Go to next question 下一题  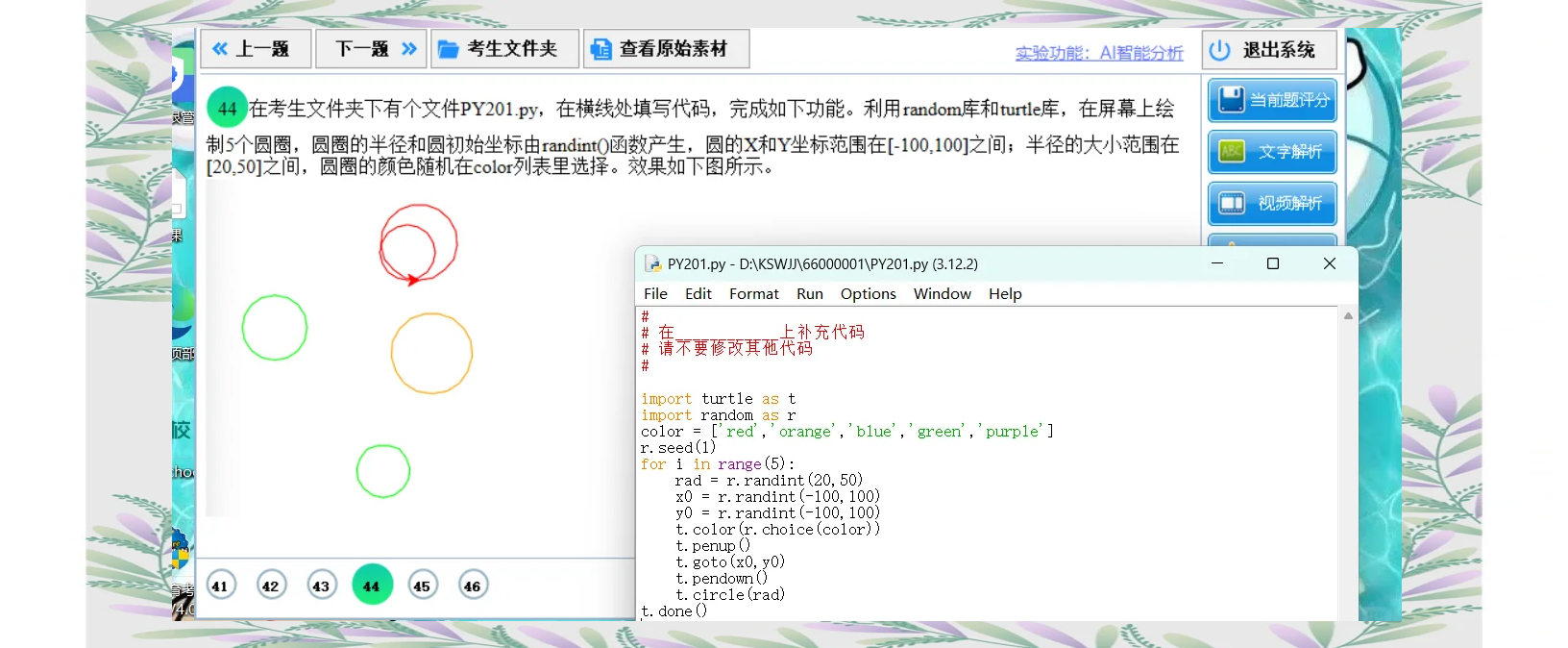coord(371,49)
